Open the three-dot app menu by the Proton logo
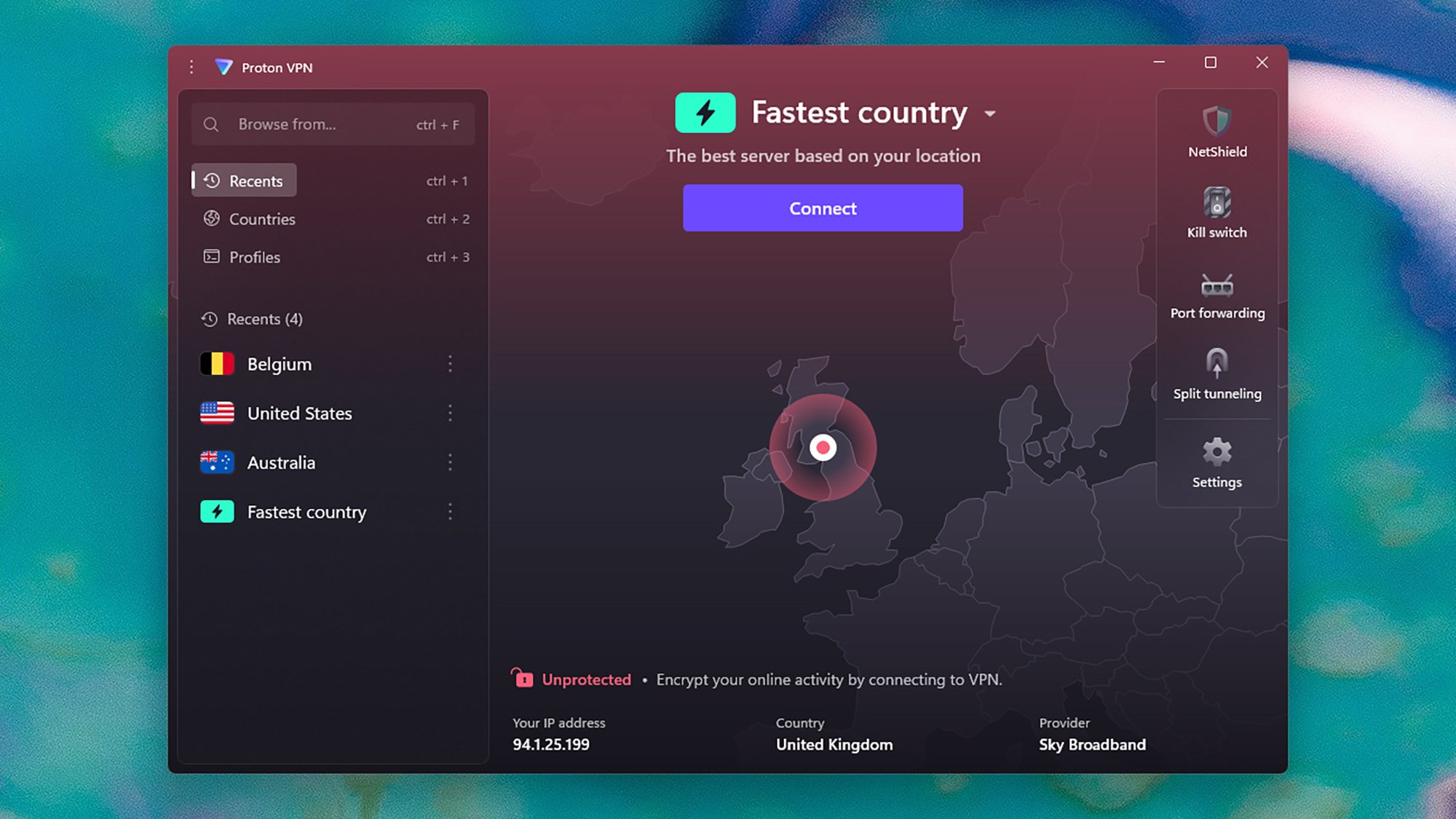 191,67
